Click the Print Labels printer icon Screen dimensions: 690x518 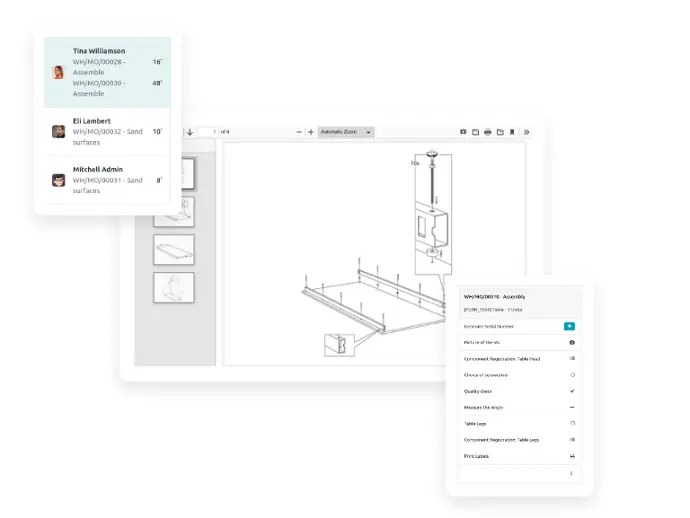571,456
